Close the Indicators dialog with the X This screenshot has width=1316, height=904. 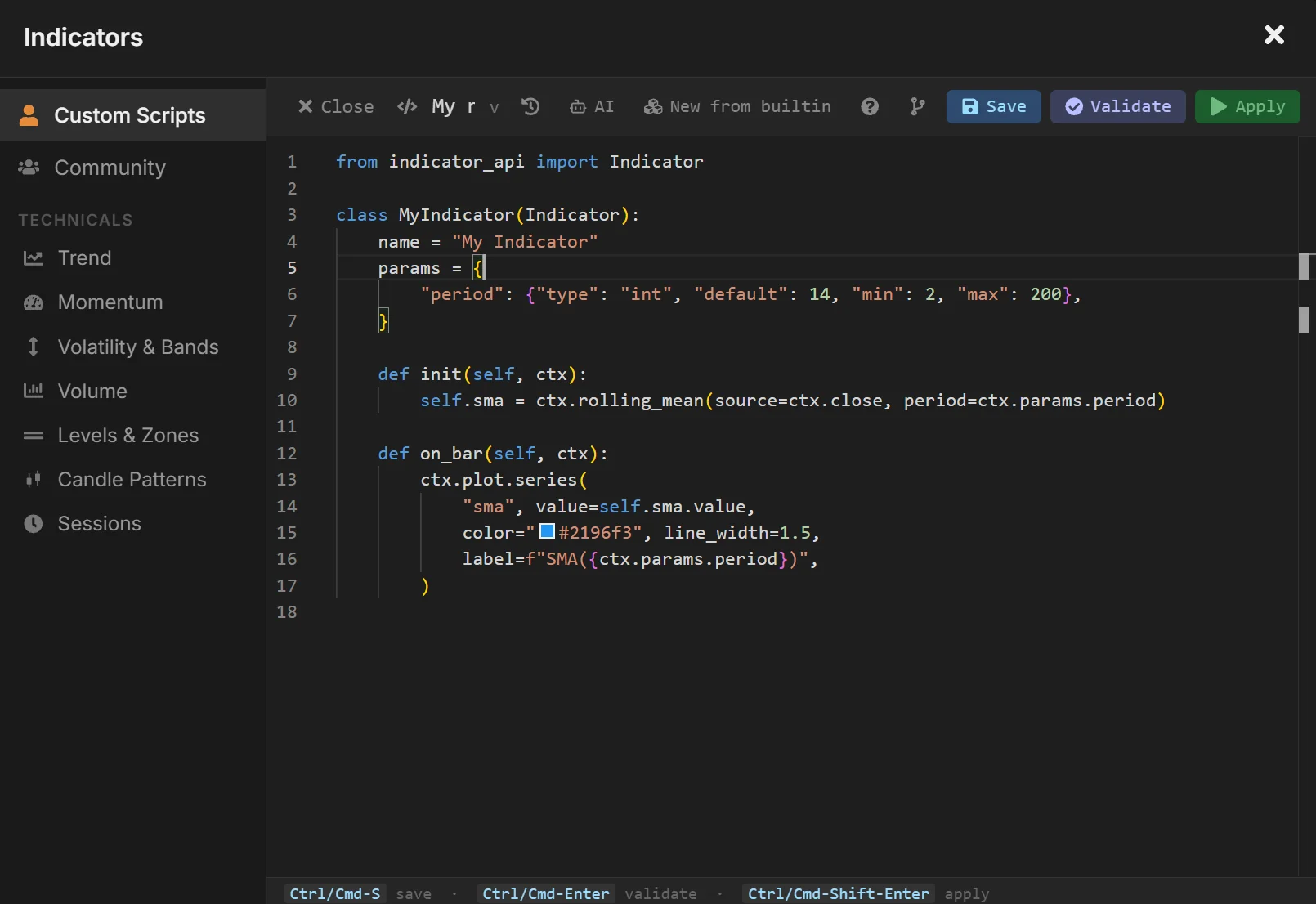(1274, 34)
